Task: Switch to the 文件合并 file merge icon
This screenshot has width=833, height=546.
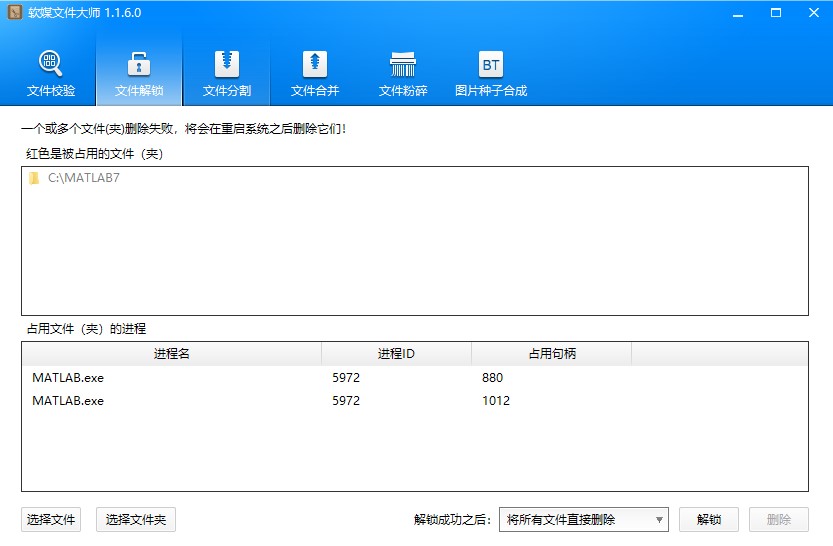Action: point(315,63)
